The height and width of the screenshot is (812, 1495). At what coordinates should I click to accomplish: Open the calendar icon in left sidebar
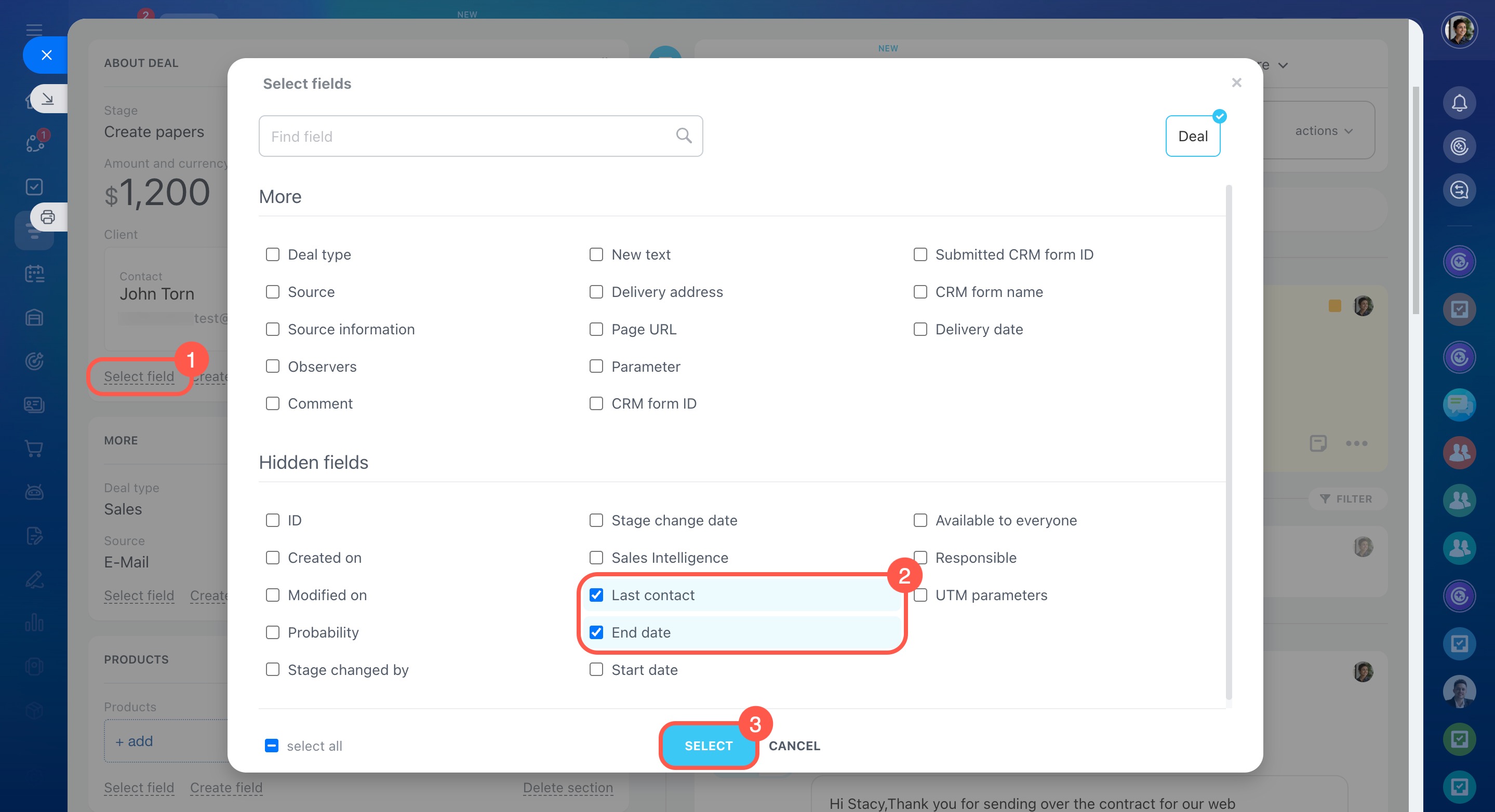(34, 274)
